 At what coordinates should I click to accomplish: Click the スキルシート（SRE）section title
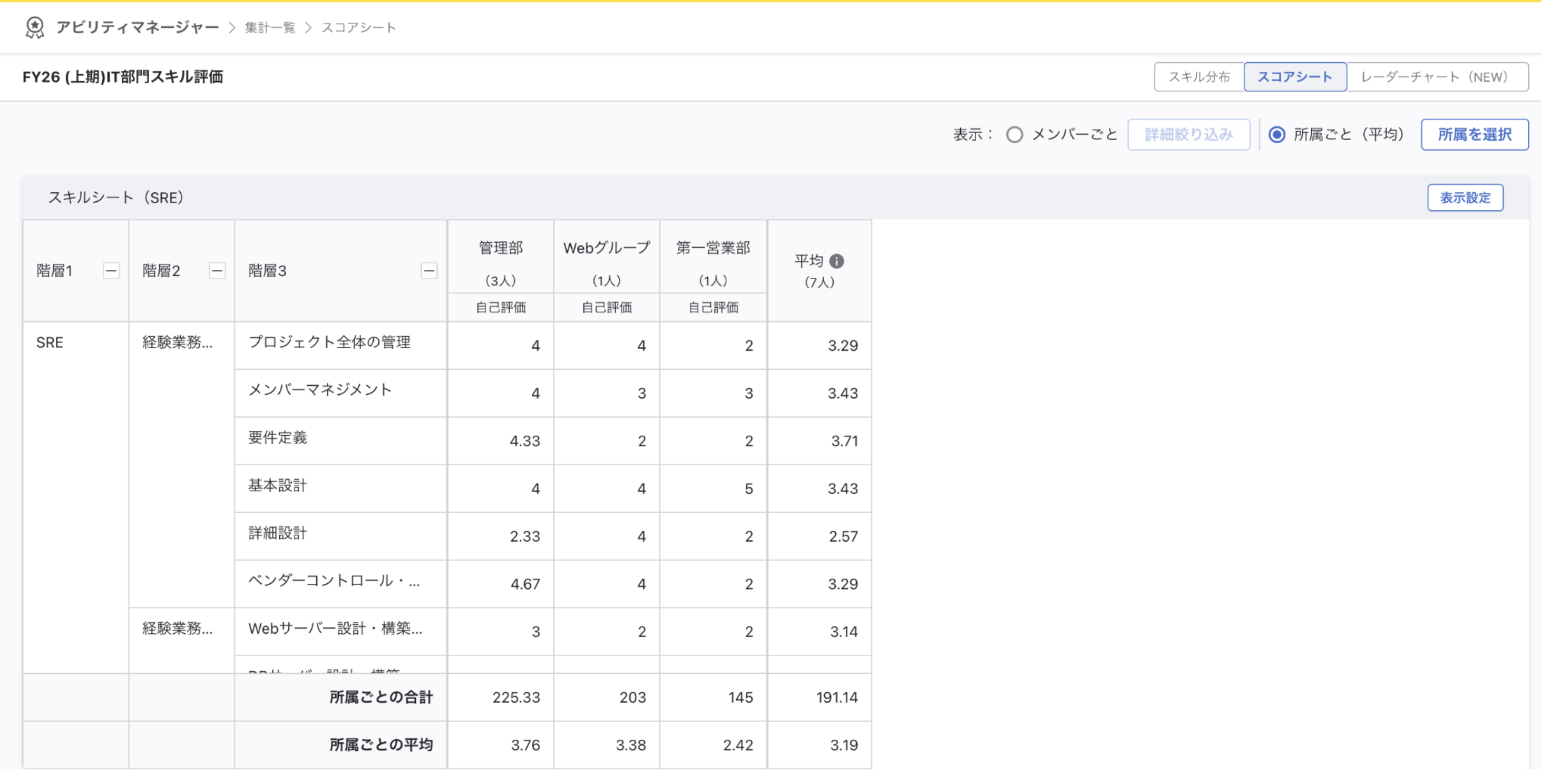coord(115,198)
